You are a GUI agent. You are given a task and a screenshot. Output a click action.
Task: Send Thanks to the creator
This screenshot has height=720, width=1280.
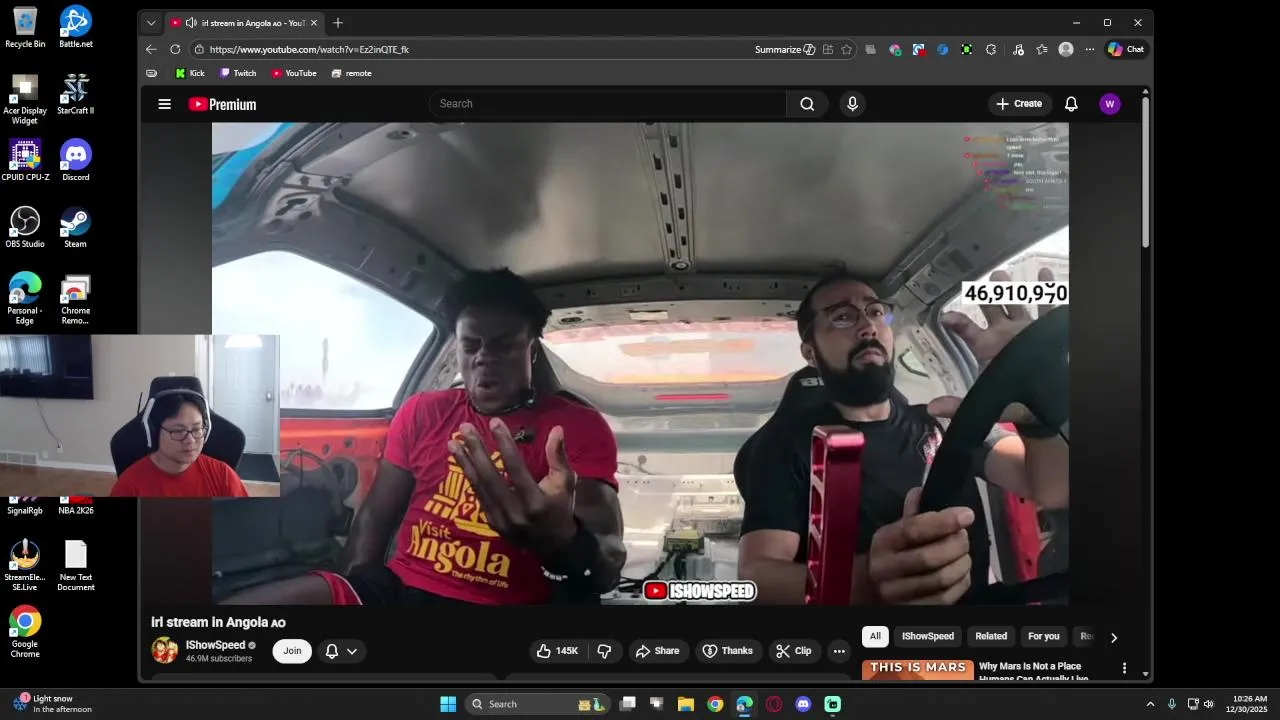[727, 651]
